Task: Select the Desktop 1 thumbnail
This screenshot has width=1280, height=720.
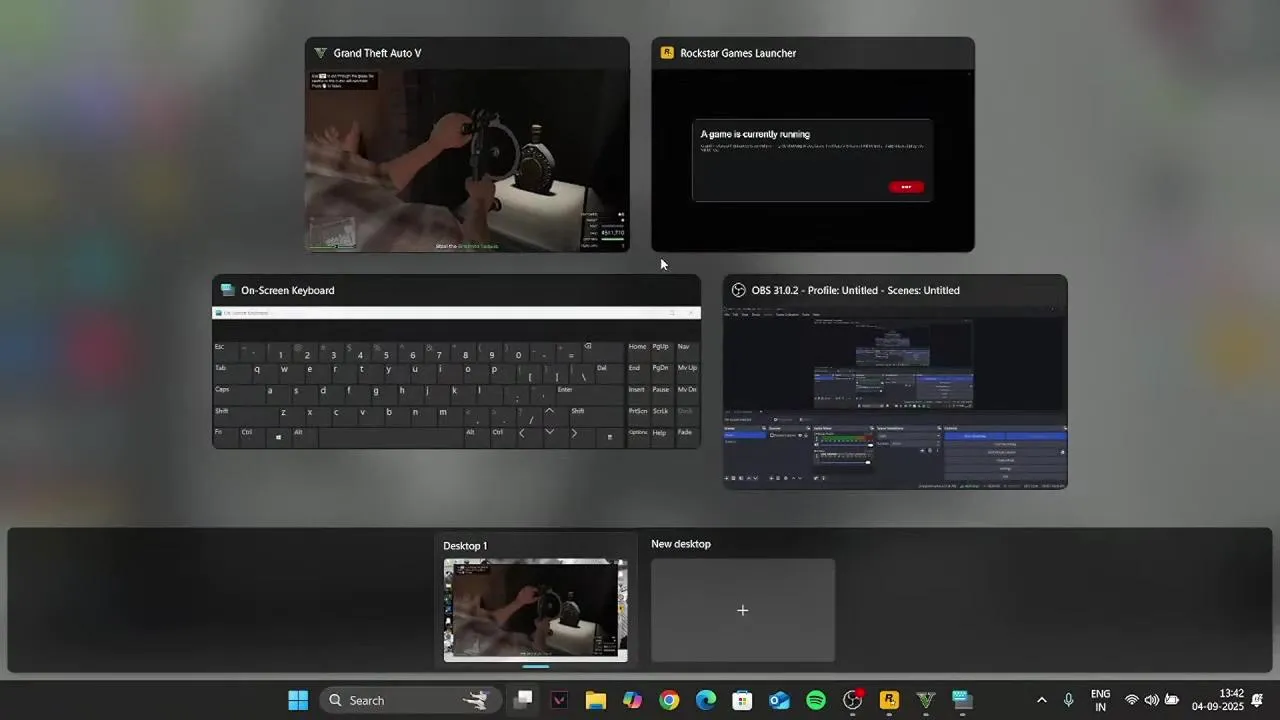Action: pos(536,610)
